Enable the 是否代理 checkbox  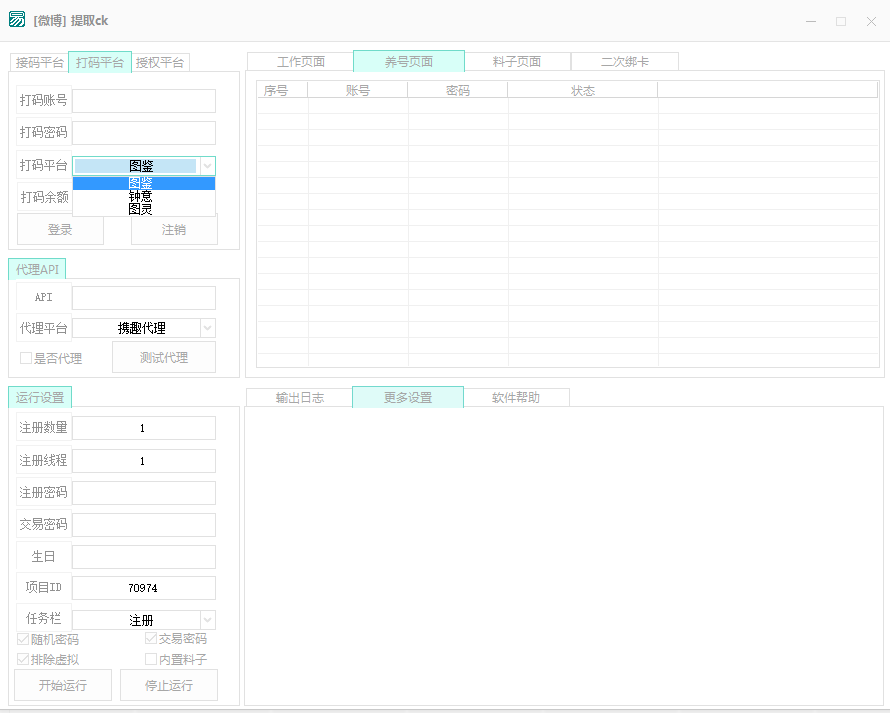27,358
